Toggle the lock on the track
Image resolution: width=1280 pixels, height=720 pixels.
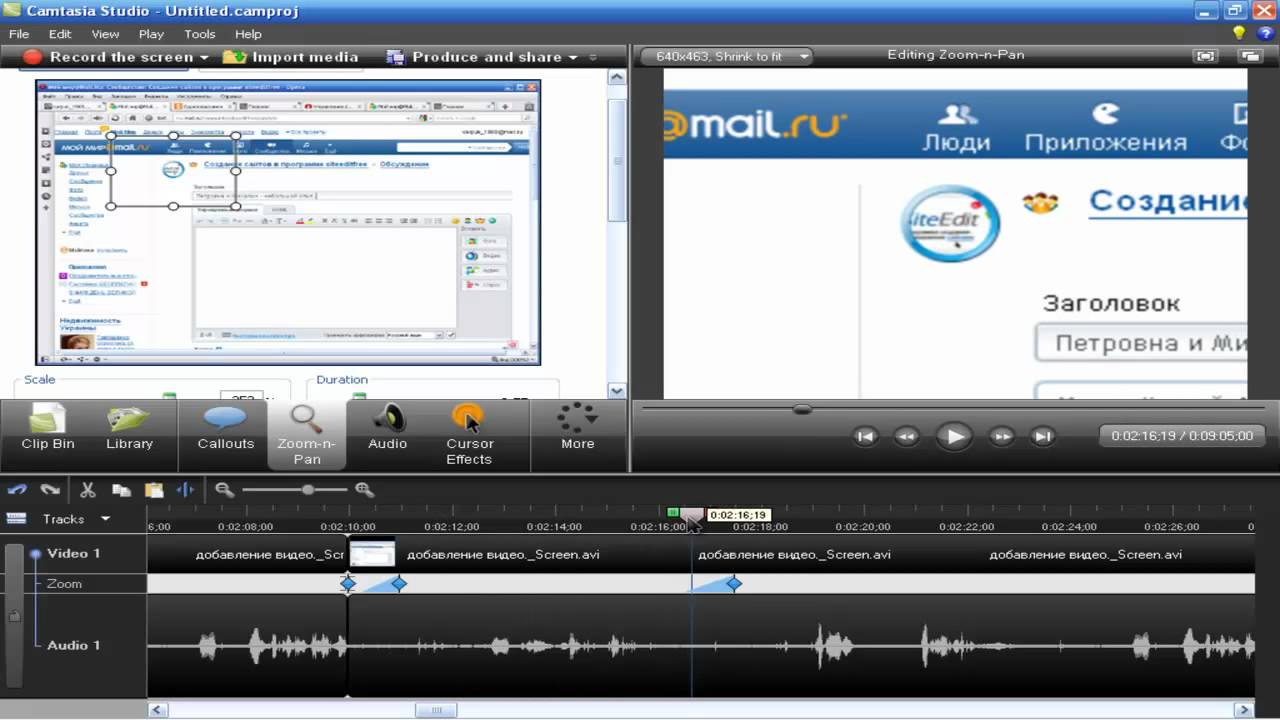(x=14, y=617)
